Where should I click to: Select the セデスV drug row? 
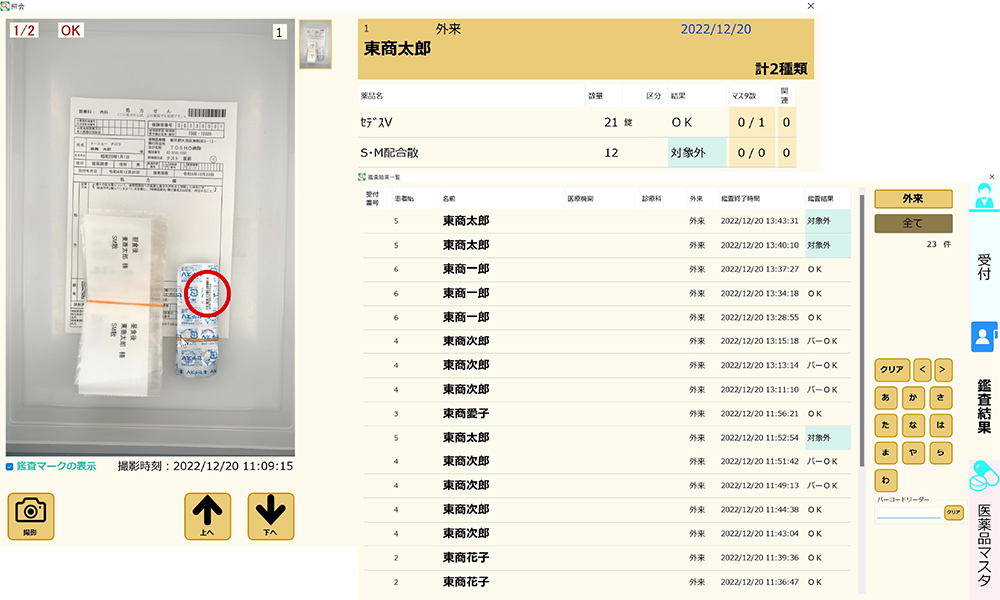tap(577, 122)
